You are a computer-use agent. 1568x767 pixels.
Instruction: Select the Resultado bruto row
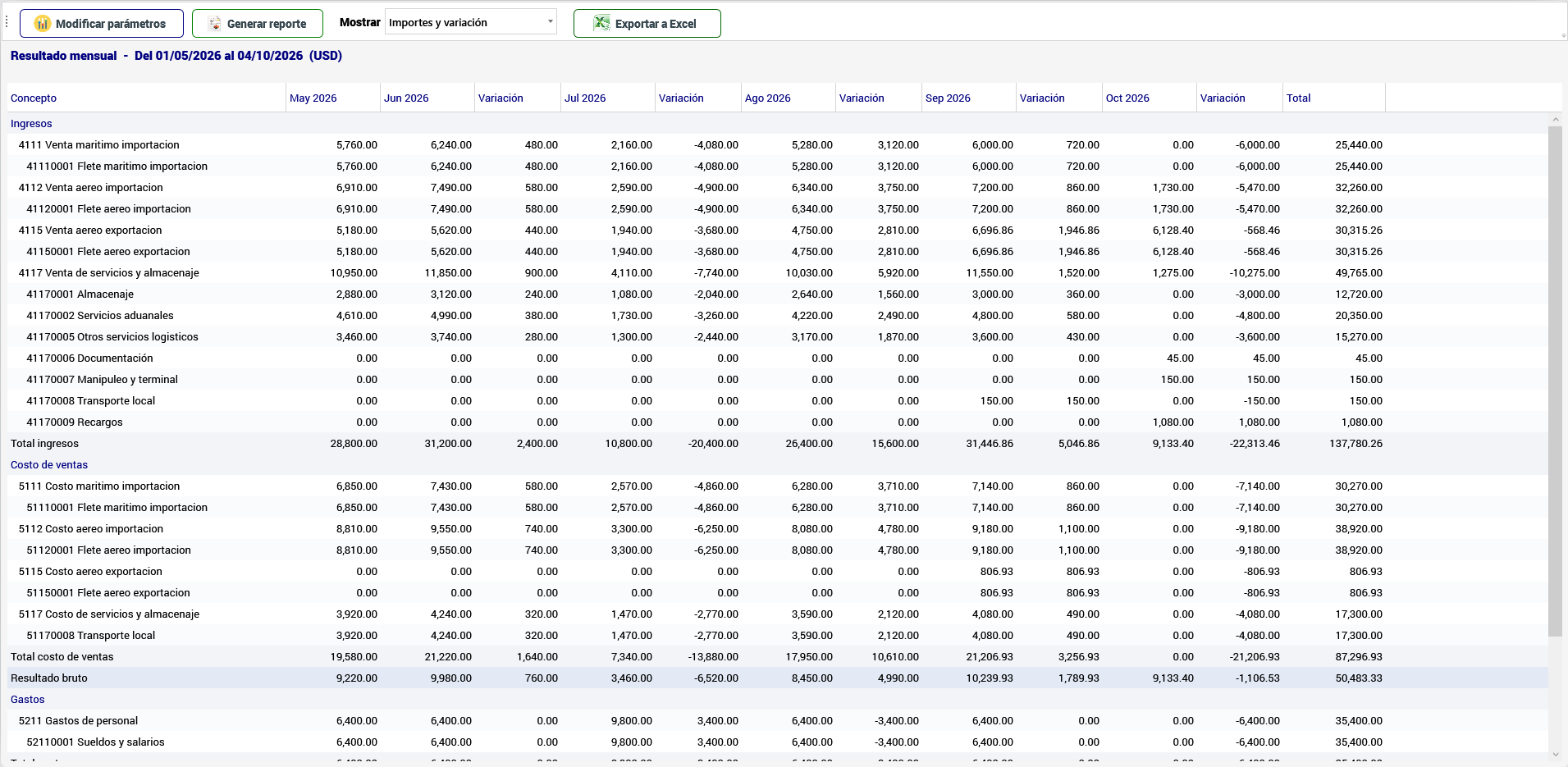[777, 678]
